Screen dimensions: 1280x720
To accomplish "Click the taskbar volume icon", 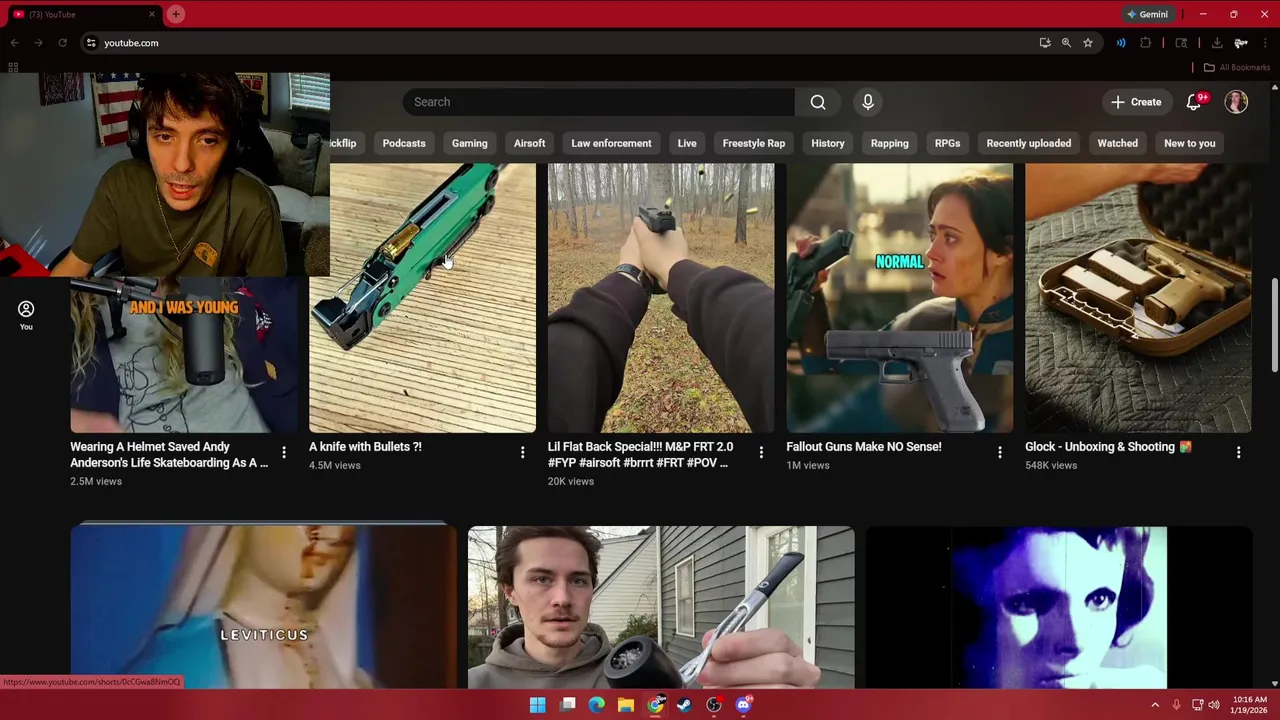I will [1214, 705].
